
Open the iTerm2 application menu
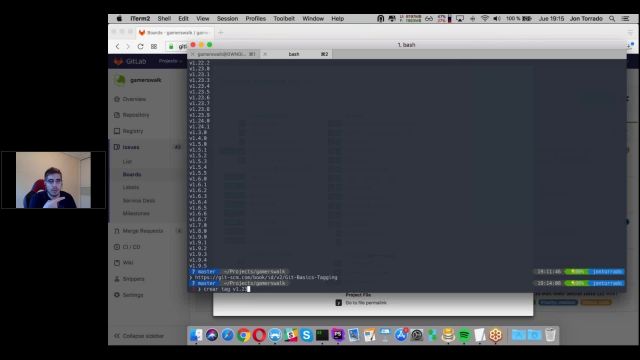140,18
